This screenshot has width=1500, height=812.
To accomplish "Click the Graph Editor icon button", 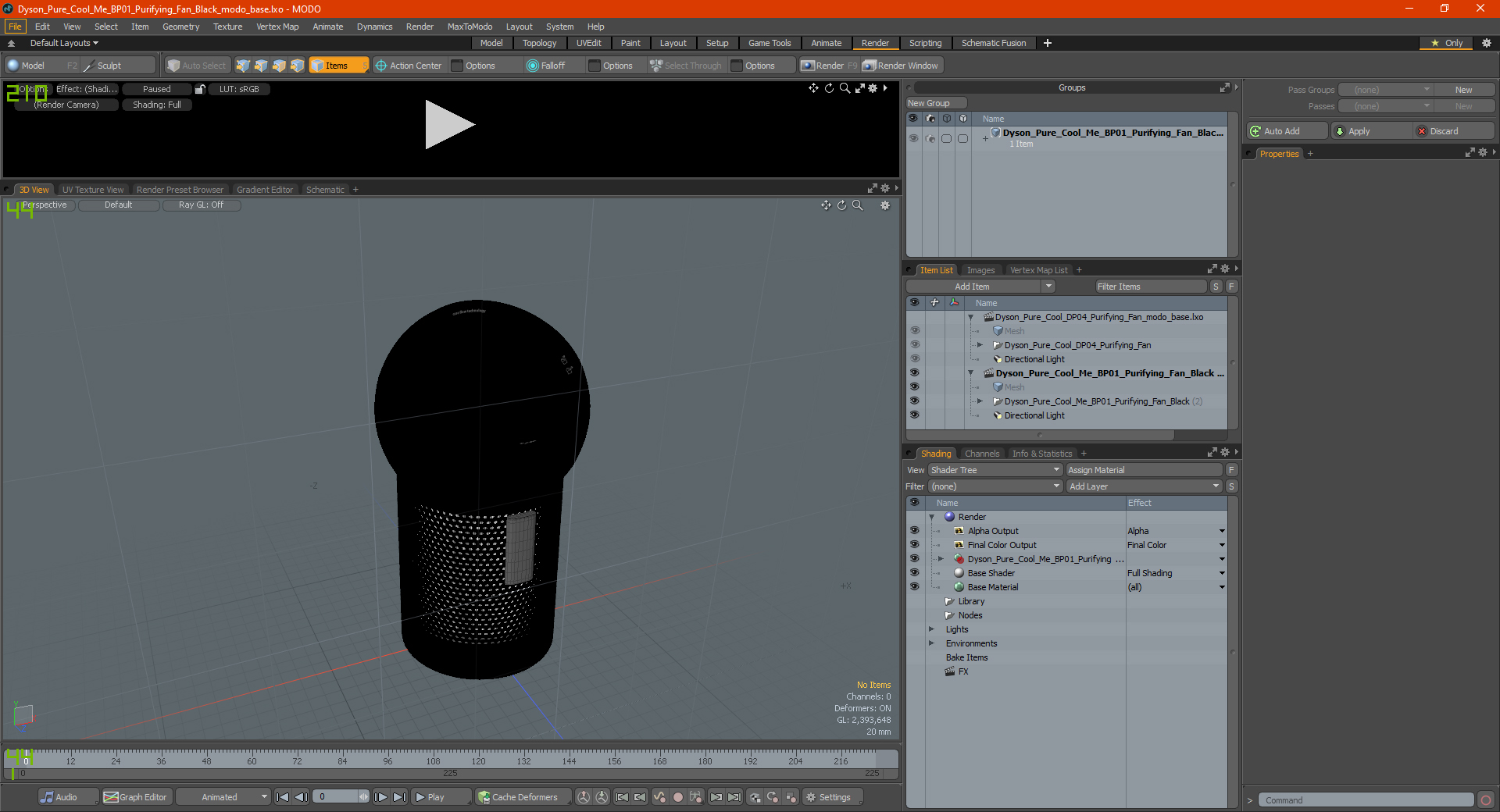I will 111,797.
